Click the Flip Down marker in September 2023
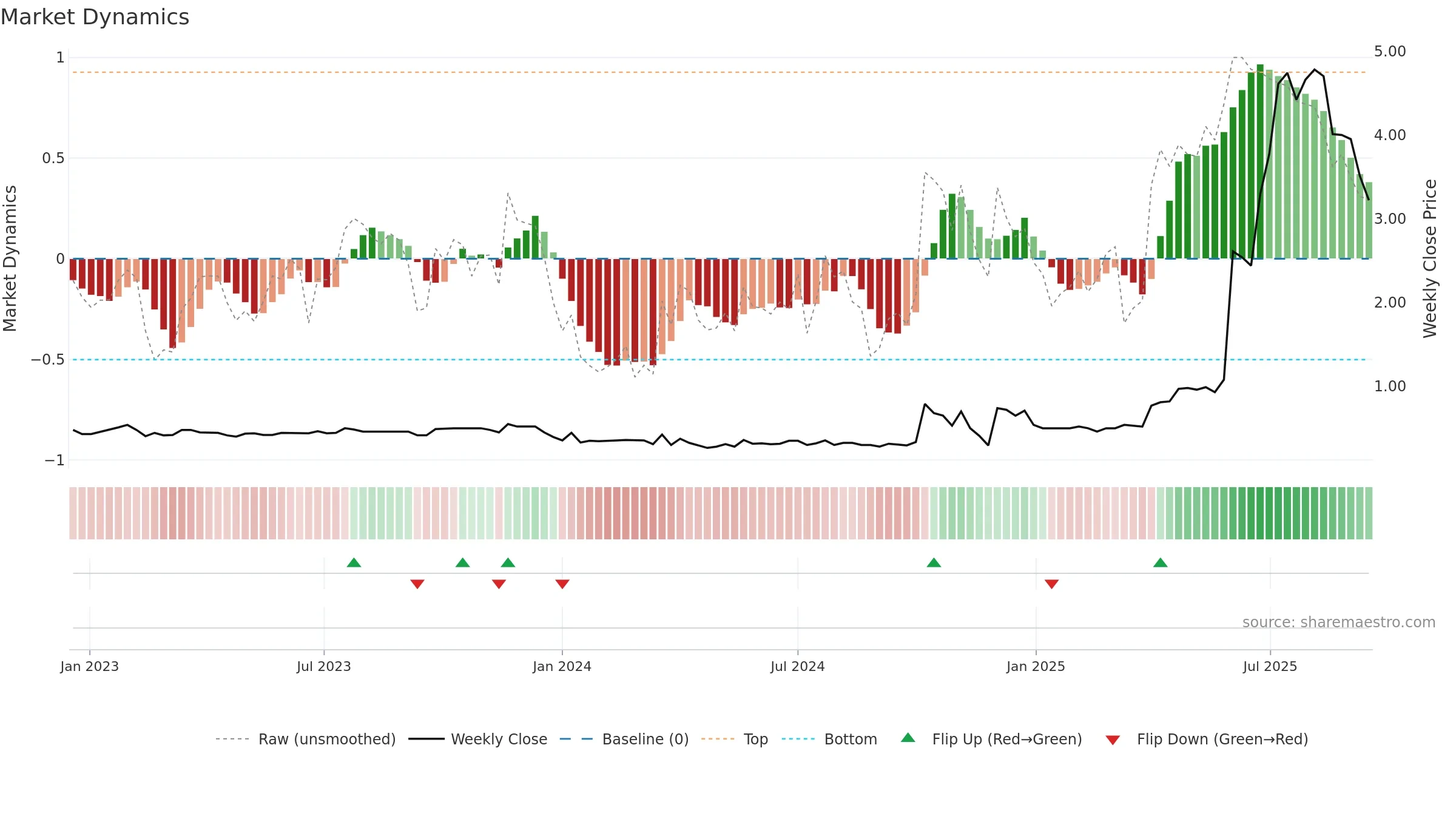1456x819 pixels. tap(417, 584)
